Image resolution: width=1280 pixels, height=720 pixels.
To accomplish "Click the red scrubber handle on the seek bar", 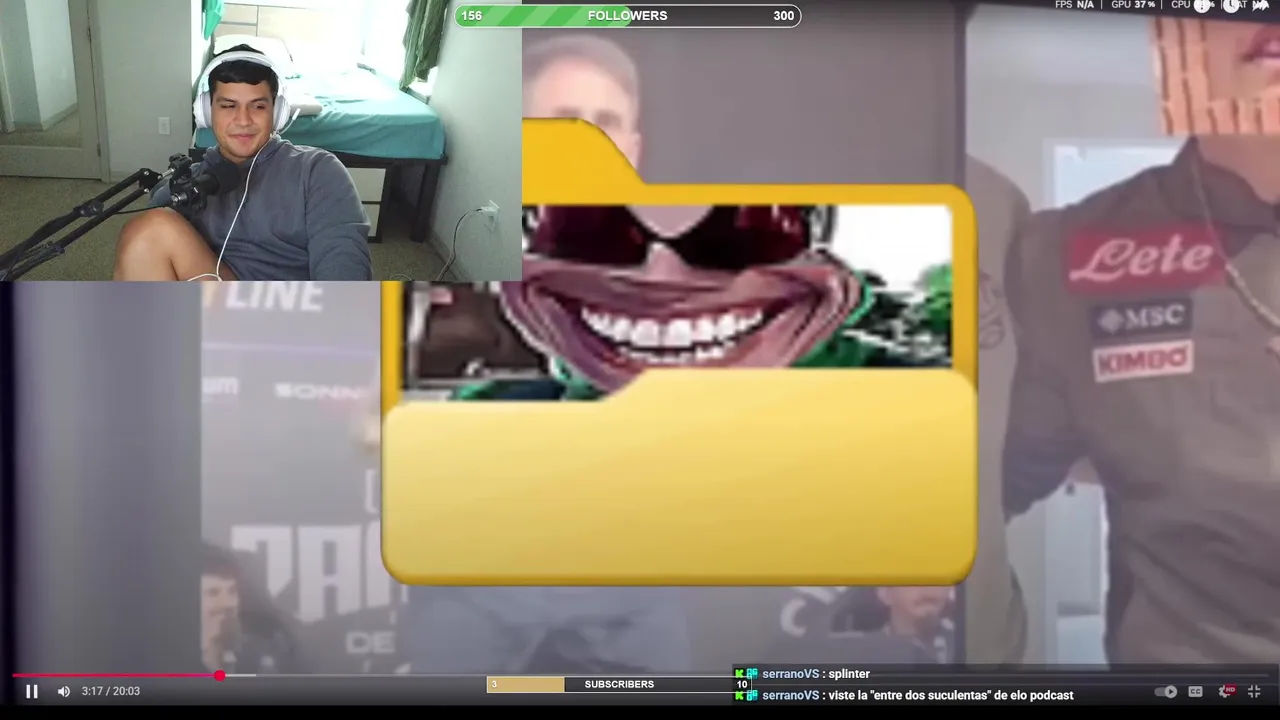I will [219, 676].
